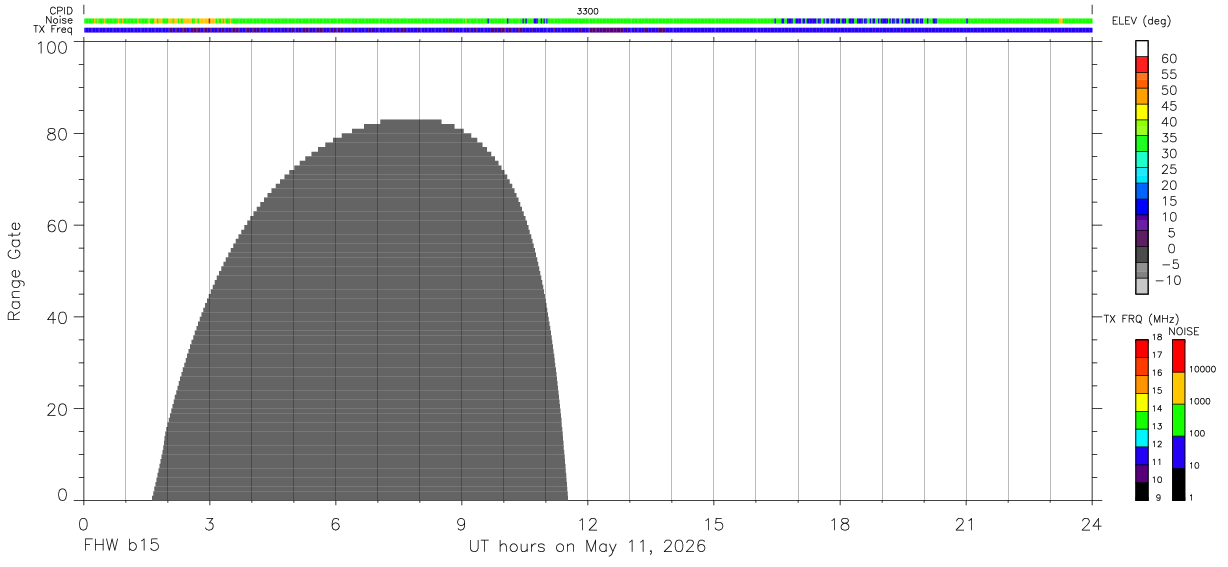This screenshot has width=1228, height=567.
Task: Pick the orange segment of NOISE colorbar
Action: pyautogui.click(x=1178, y=388)
